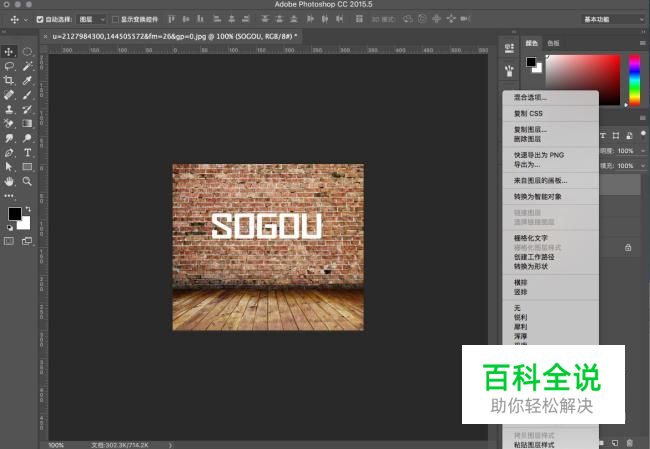This screenshot has width=650, height=449.
Task: Swap foreground and background colors
Action: tap(28, 209)
